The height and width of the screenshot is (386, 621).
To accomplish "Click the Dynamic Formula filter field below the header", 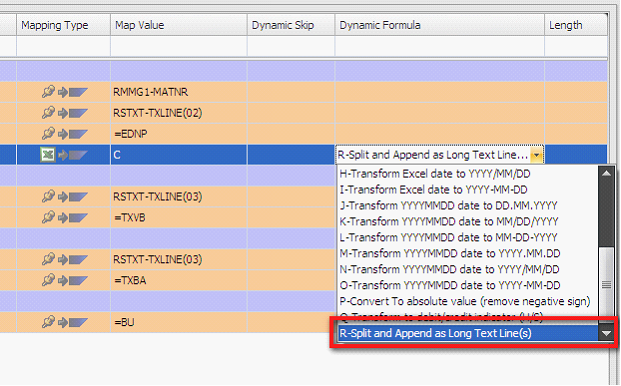I will (440, 46).
